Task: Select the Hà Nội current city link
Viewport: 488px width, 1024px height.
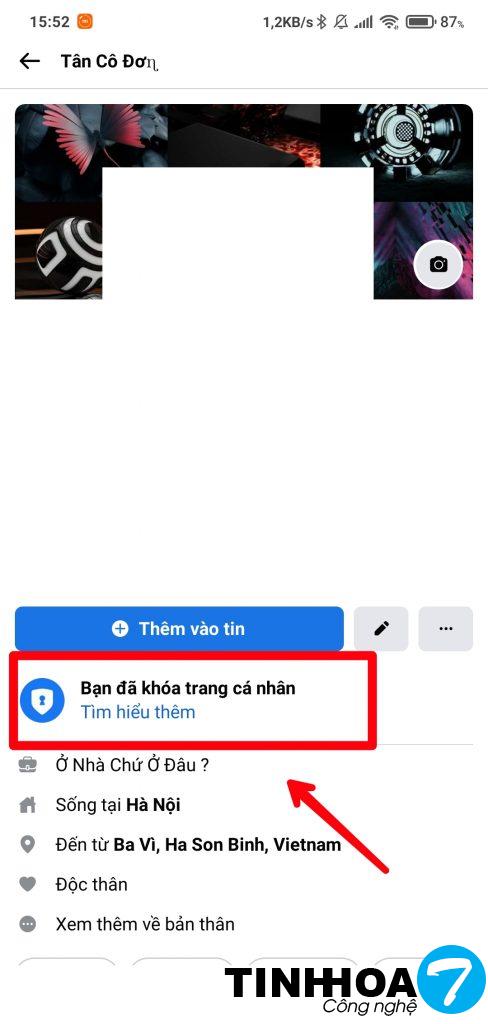Action: [x=153, y=805]
